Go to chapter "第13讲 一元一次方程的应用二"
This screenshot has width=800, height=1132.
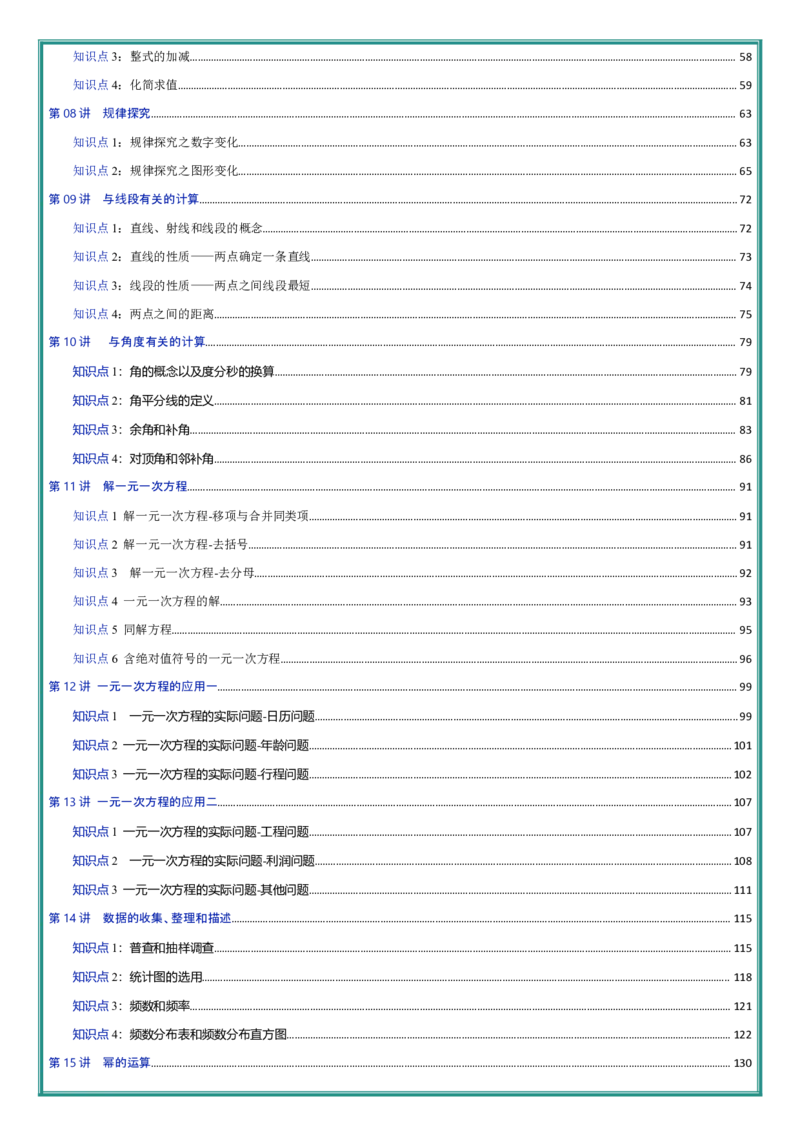[x=400, y=802]
